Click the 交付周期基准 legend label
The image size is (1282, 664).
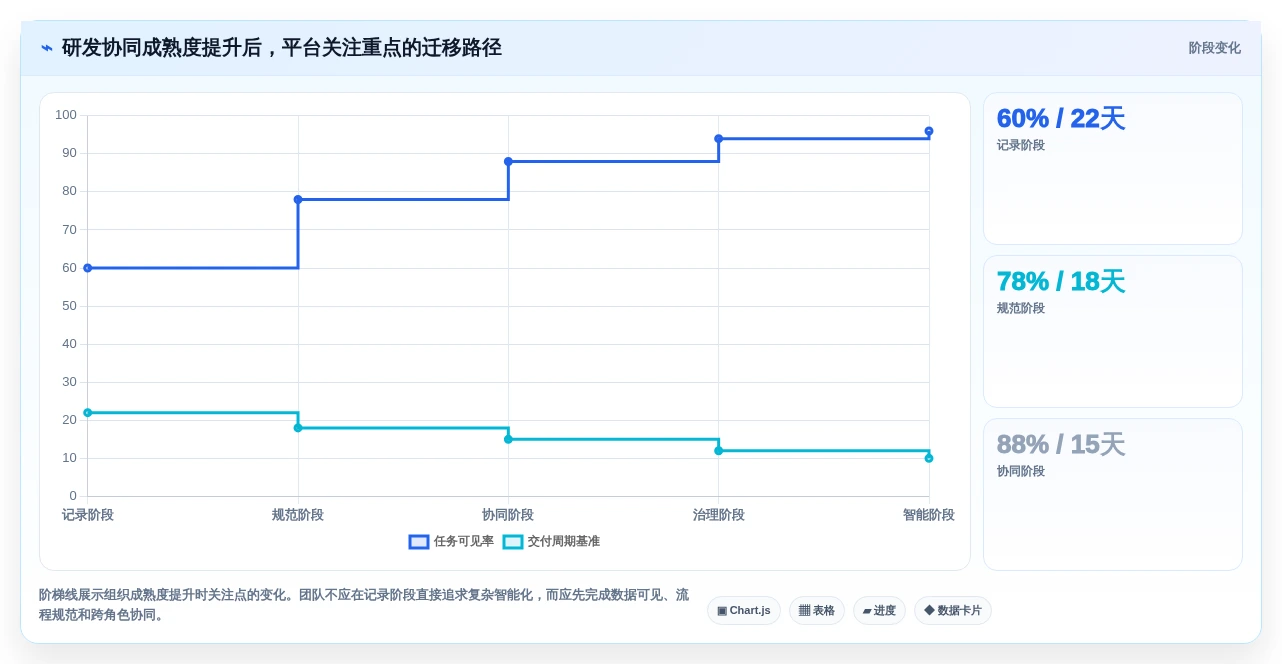(564, 541)
